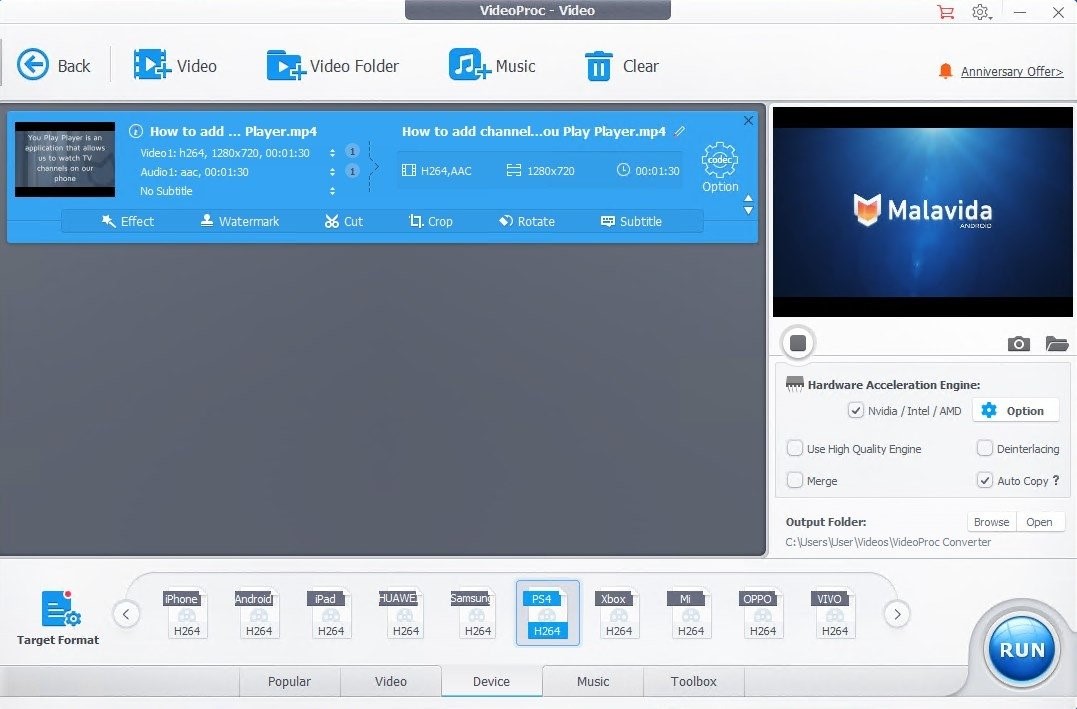Open the codec Option panel
The image size is (1077, 709).
point(719,168)
